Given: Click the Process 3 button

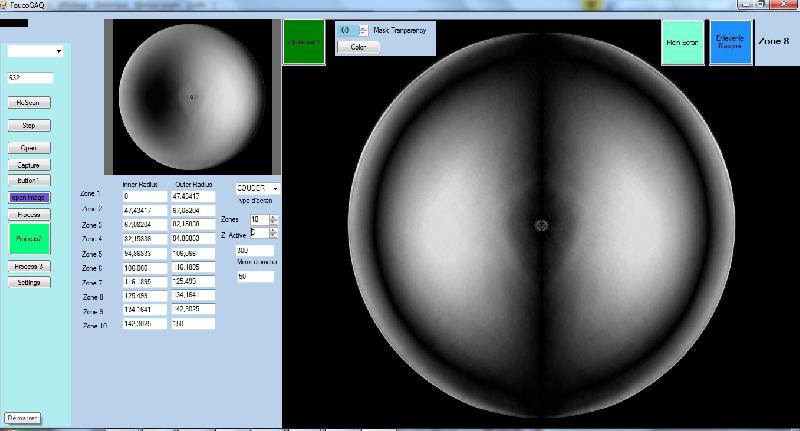Looking at the screenshot, I should [29, 266].
